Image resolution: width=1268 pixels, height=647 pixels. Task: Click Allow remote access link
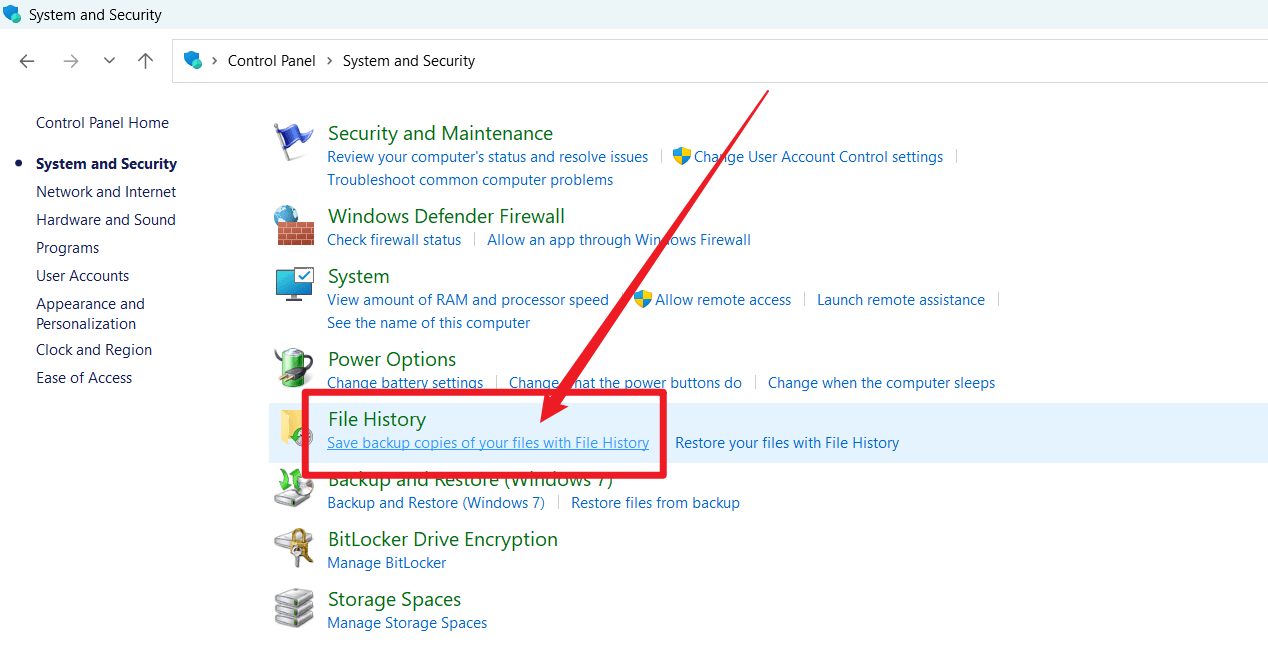pos(723,300)
